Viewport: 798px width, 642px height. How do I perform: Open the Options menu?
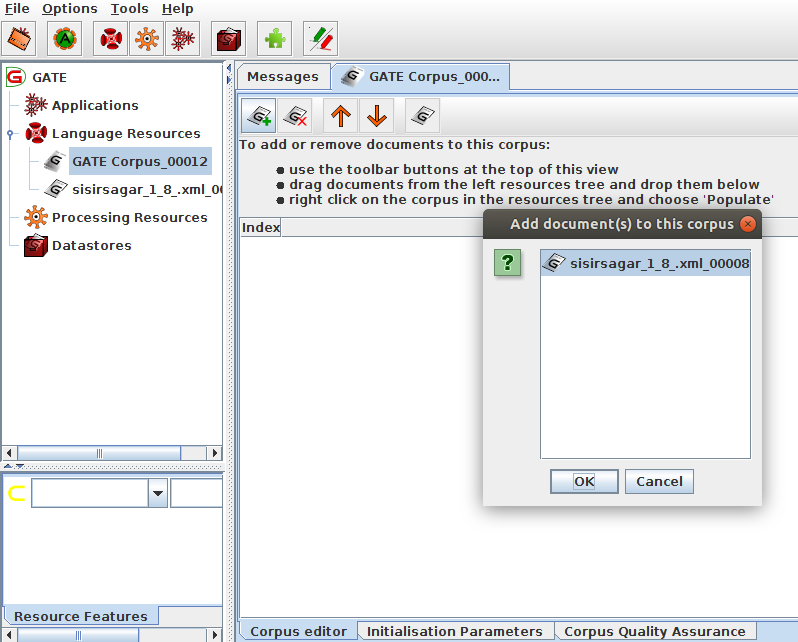click(70, 9)
